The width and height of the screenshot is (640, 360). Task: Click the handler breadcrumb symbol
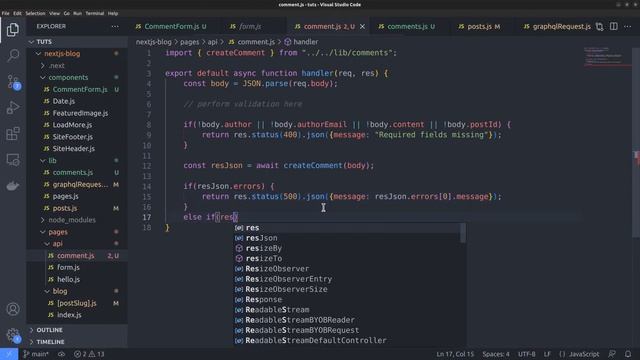301,42
